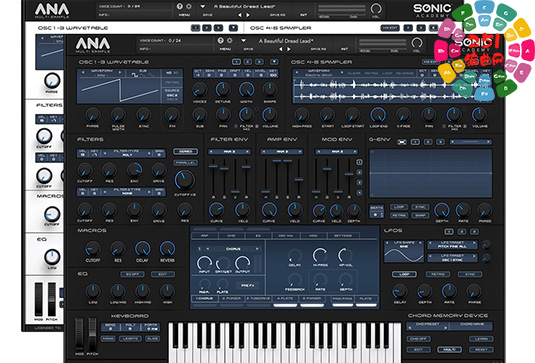Select LFO 2 button in LFOs section
Image resolution: width=535 pixels, height=363 pixels.
tap(462, 232)
